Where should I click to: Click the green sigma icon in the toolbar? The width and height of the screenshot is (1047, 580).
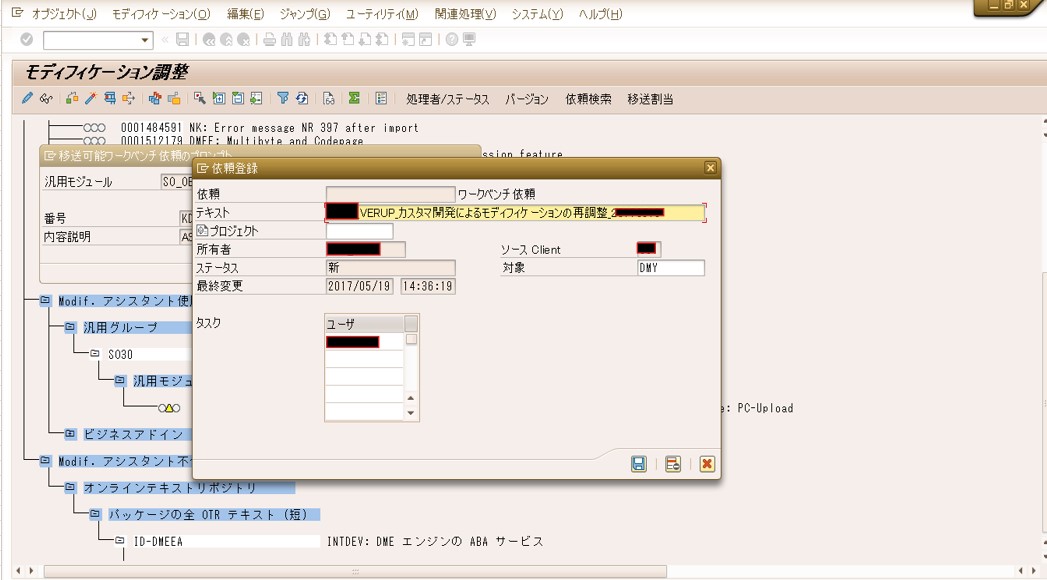click(354, 99)
